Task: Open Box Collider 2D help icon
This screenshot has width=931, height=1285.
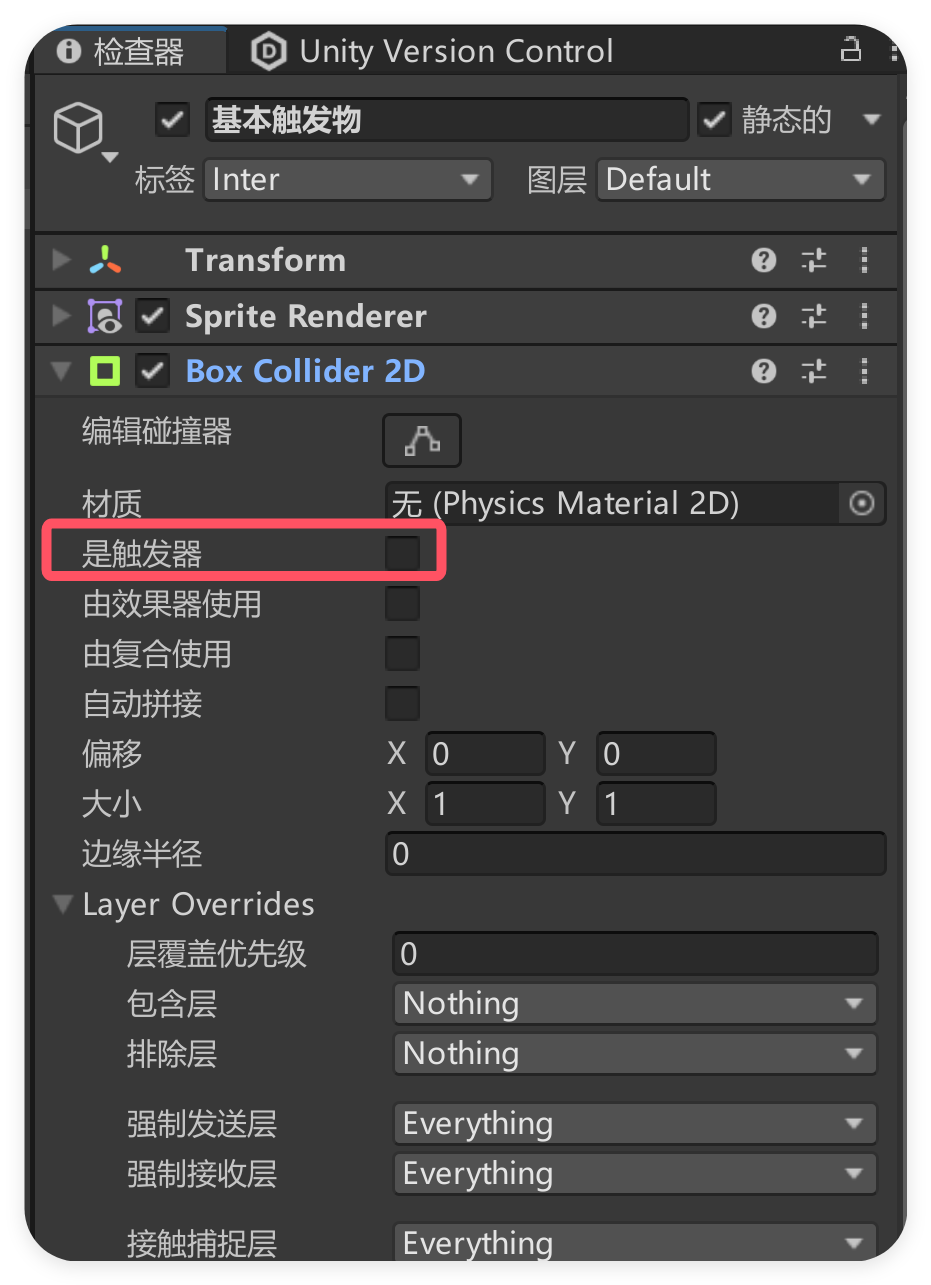Action: 764,372
